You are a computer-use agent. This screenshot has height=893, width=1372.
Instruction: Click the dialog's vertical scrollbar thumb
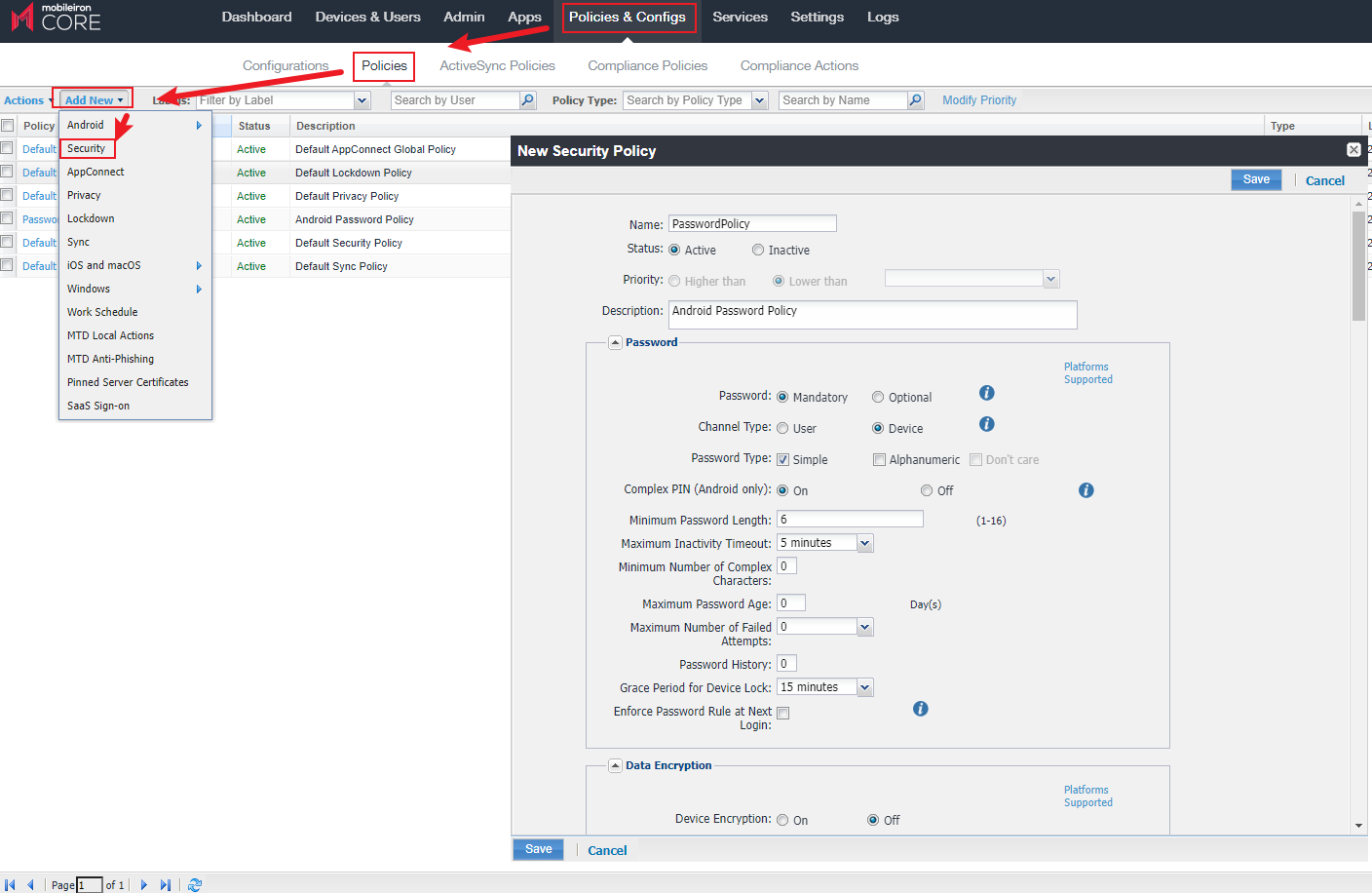click(1358, 265)
